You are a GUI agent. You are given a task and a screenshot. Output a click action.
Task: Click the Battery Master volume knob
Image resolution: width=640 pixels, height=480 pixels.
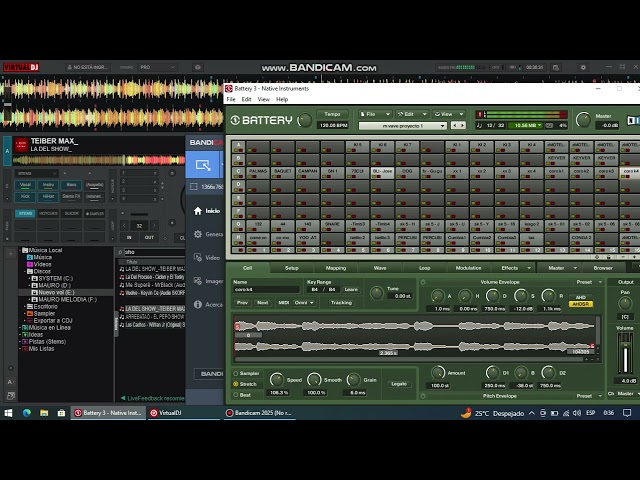tap(583, 120)
